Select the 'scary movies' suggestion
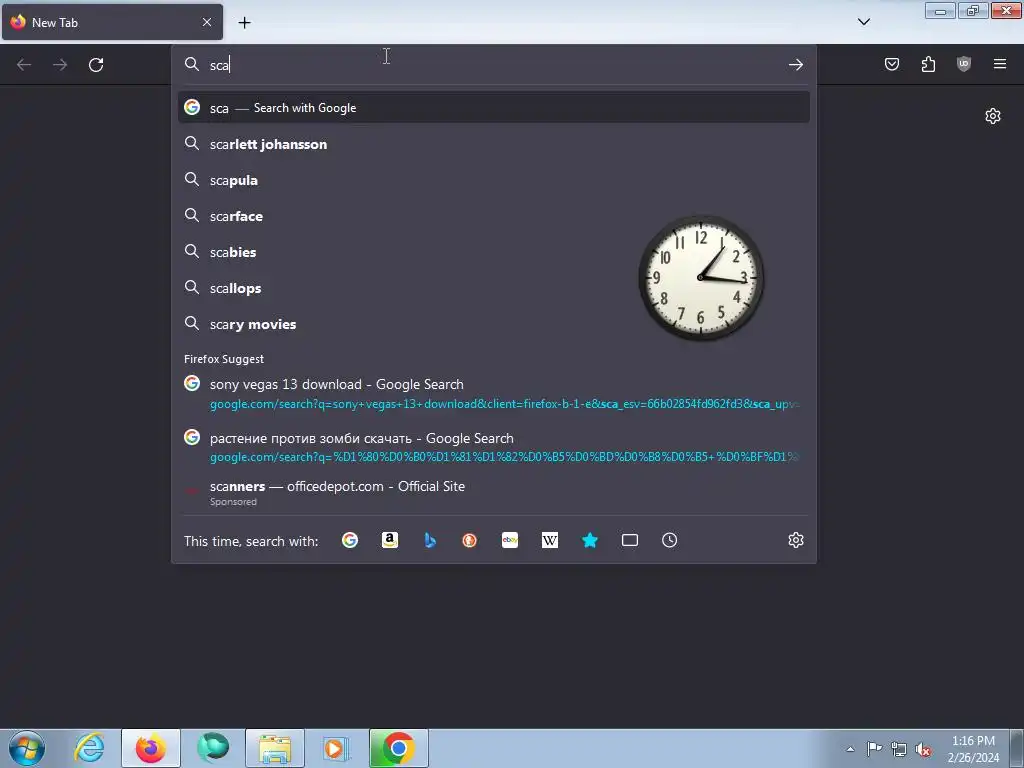 [494, 324]
